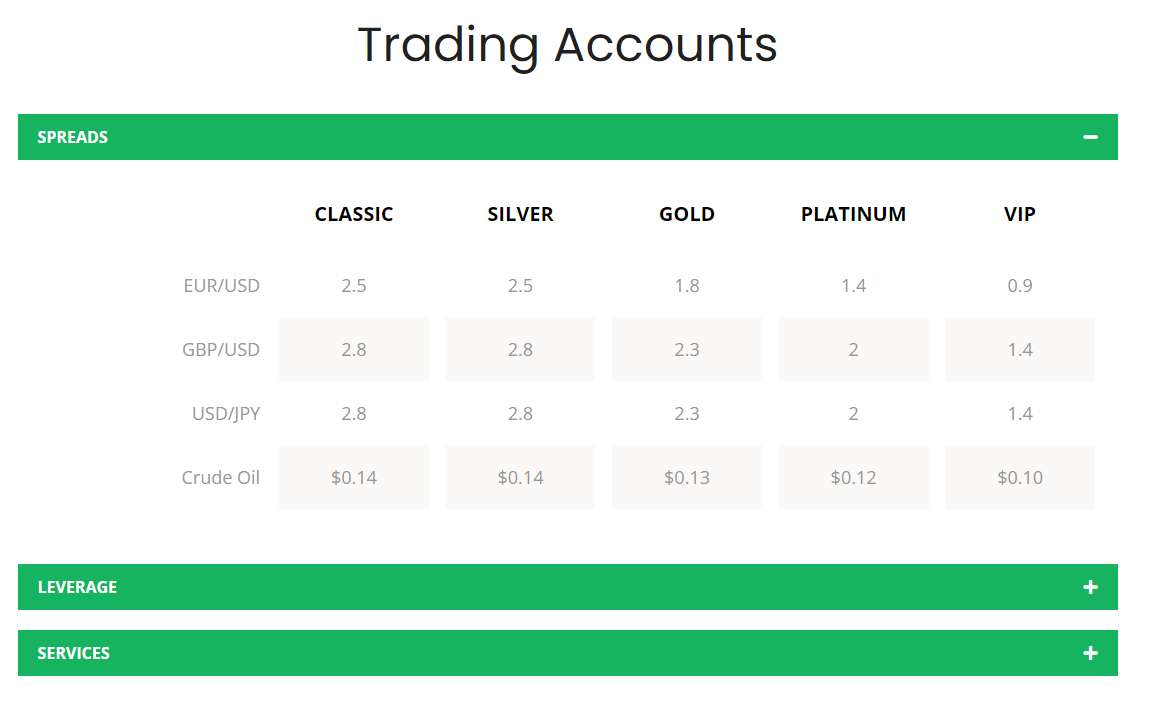Screen dimensions: 1158x701
Task: Expand Leverage using the plus icon
Action: 1090,587
